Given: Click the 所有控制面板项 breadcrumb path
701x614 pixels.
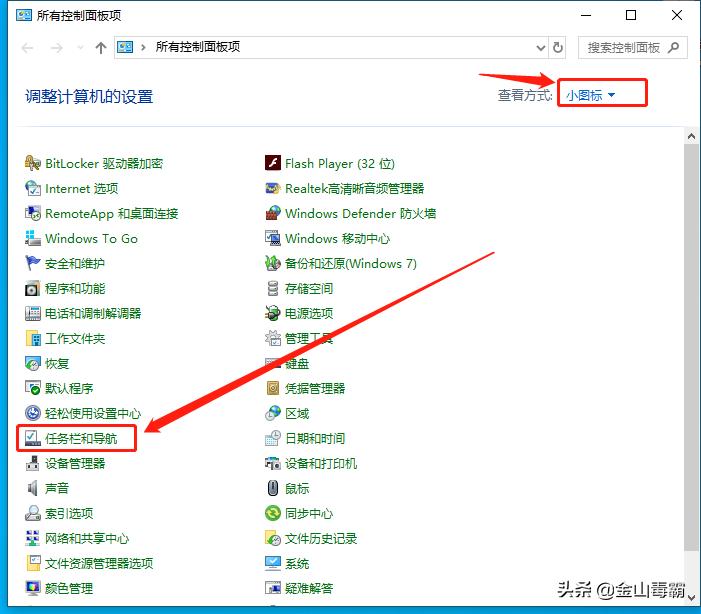Looking at the screenshot, I should click(x=198, y=47).
